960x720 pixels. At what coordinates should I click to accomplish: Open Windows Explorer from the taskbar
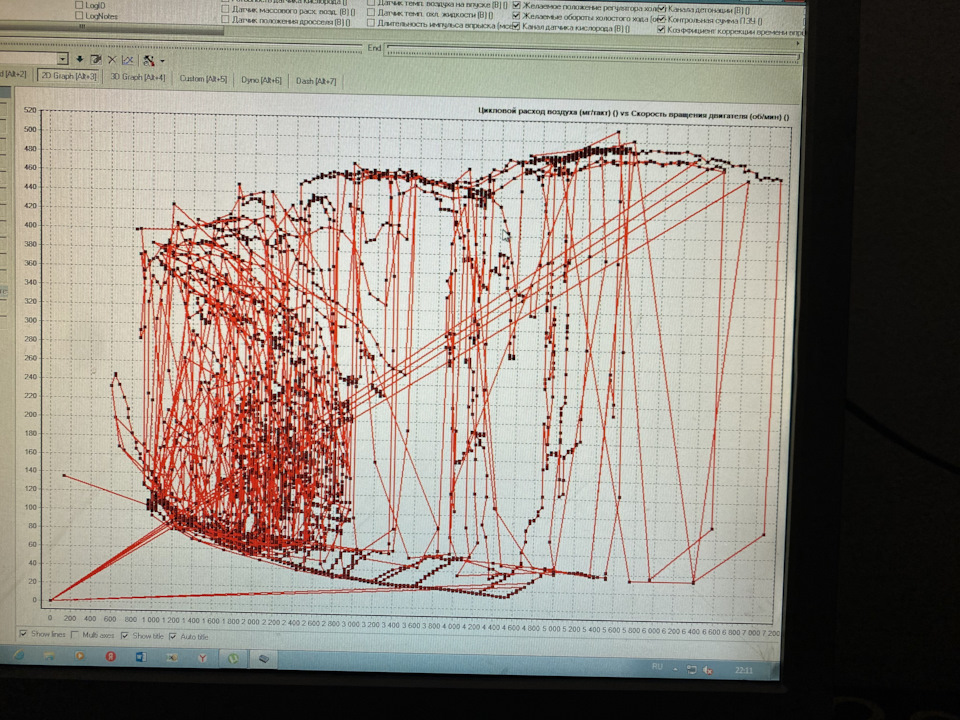(x=50, y=656)
